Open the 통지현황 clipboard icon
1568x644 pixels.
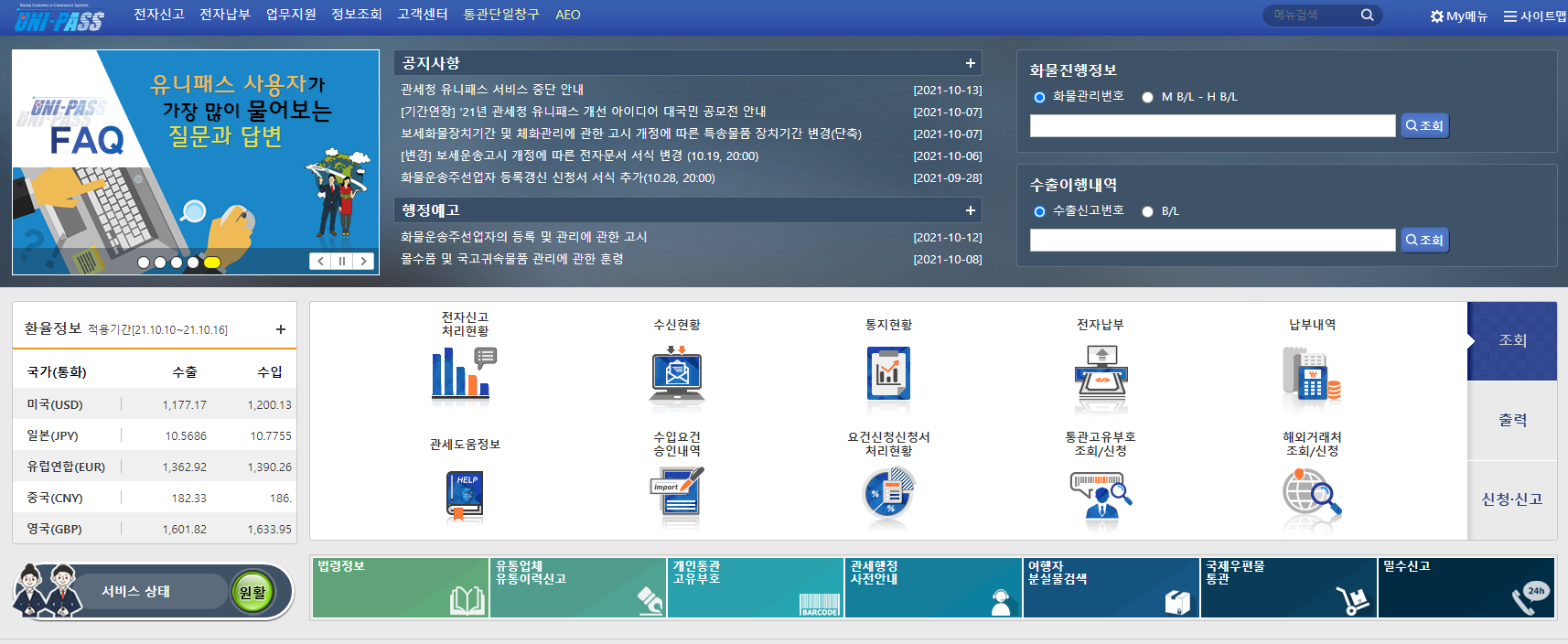tap(888, 373)
